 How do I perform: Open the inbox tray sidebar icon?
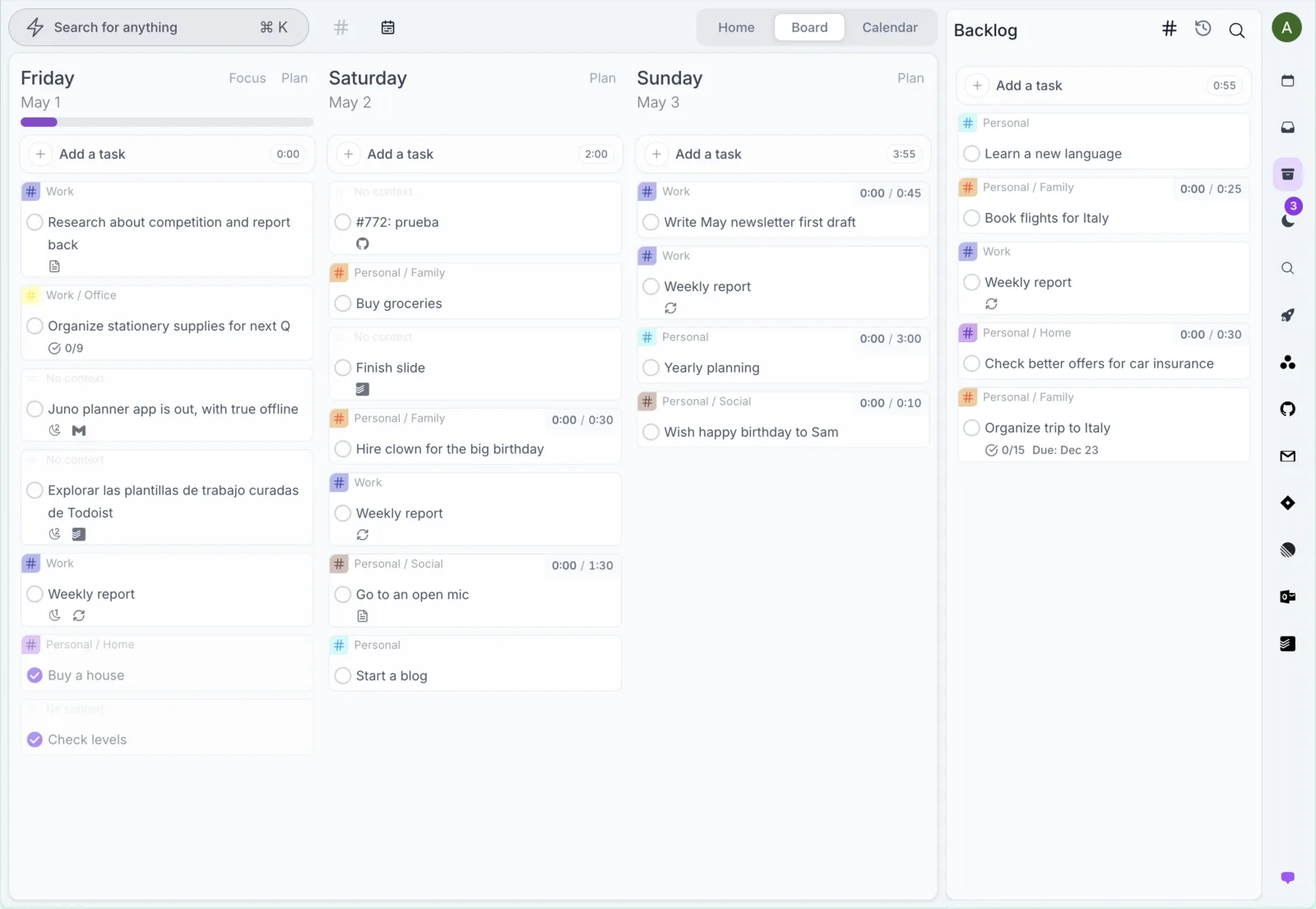(1288, 128)
